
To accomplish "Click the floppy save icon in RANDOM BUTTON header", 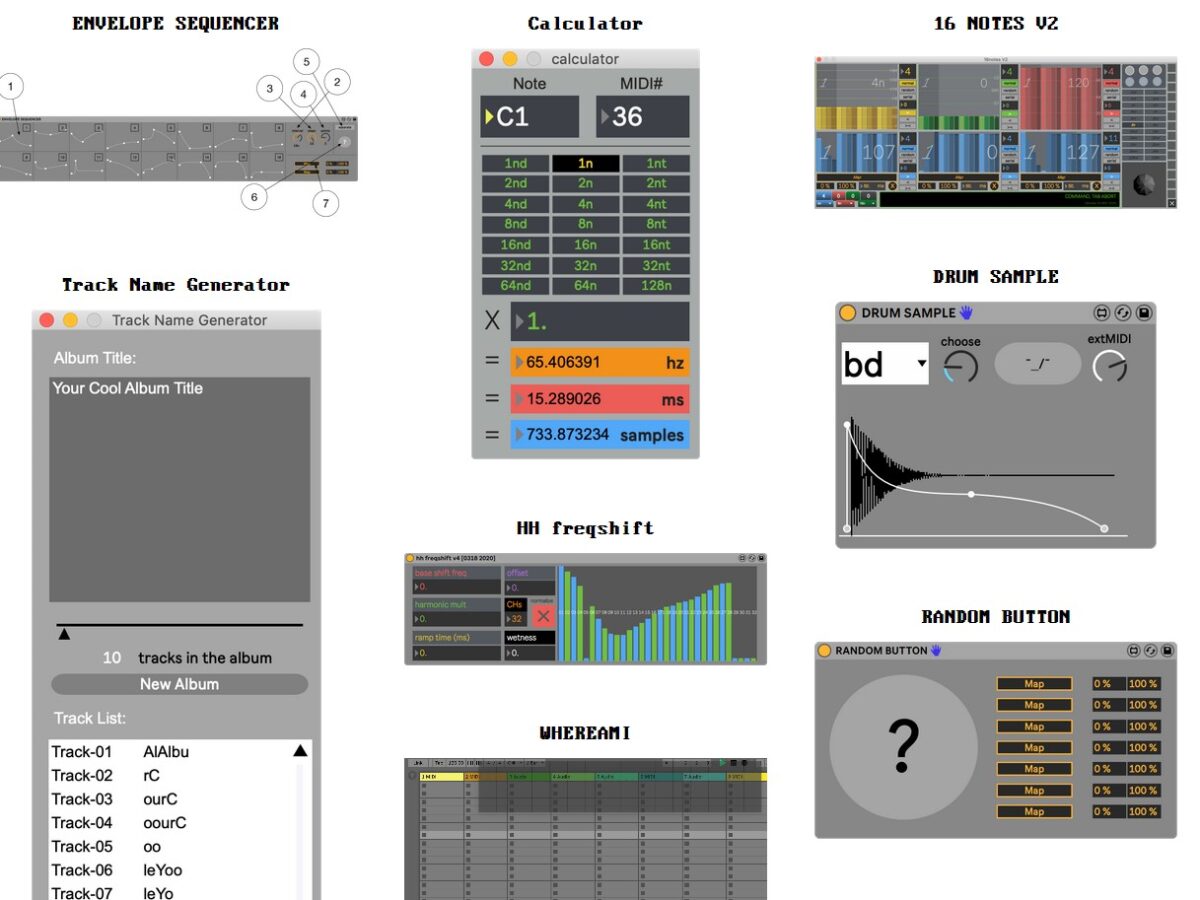I will (x=1167, y=650).
